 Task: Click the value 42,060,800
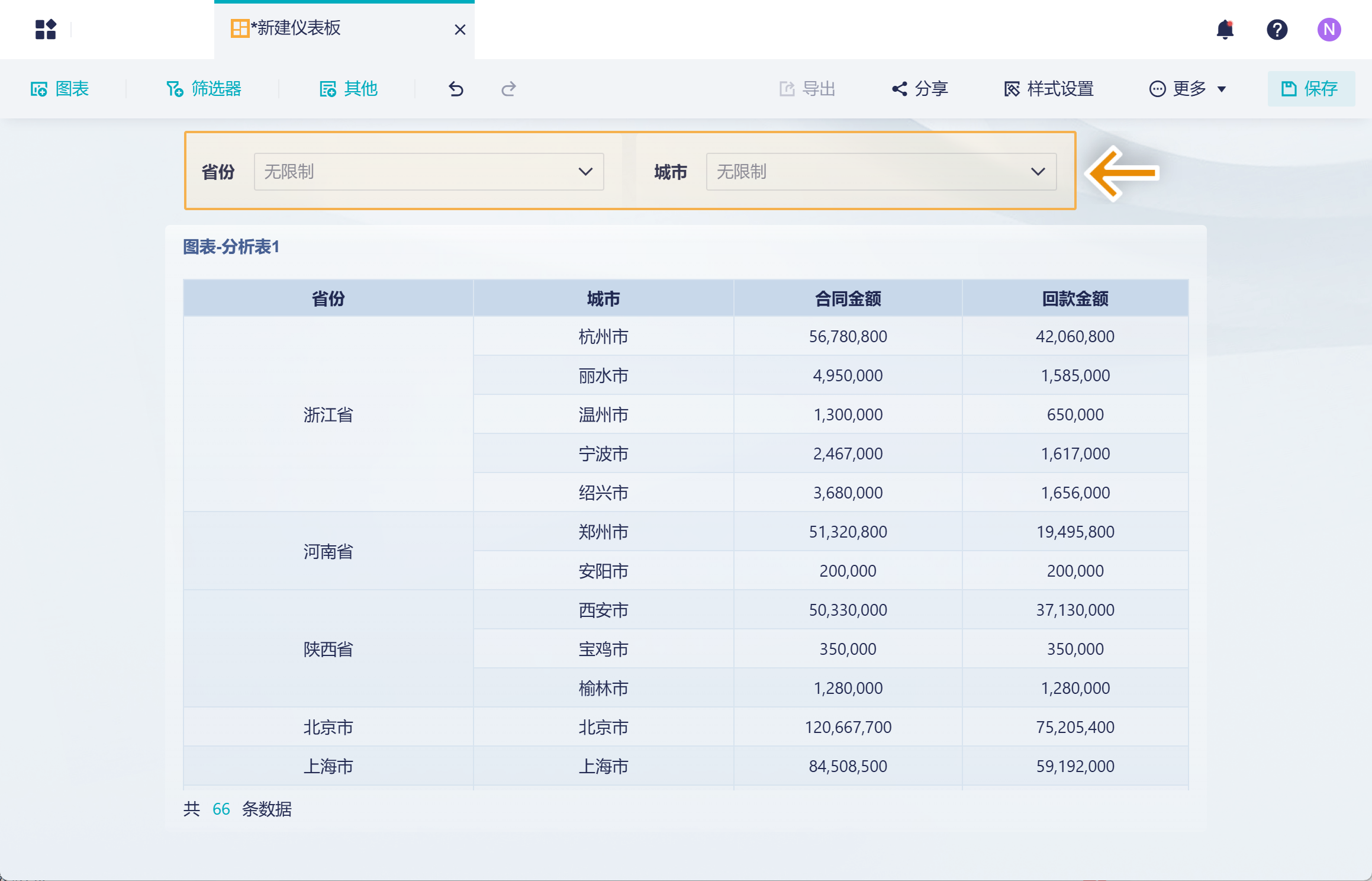pos(1075,336)
